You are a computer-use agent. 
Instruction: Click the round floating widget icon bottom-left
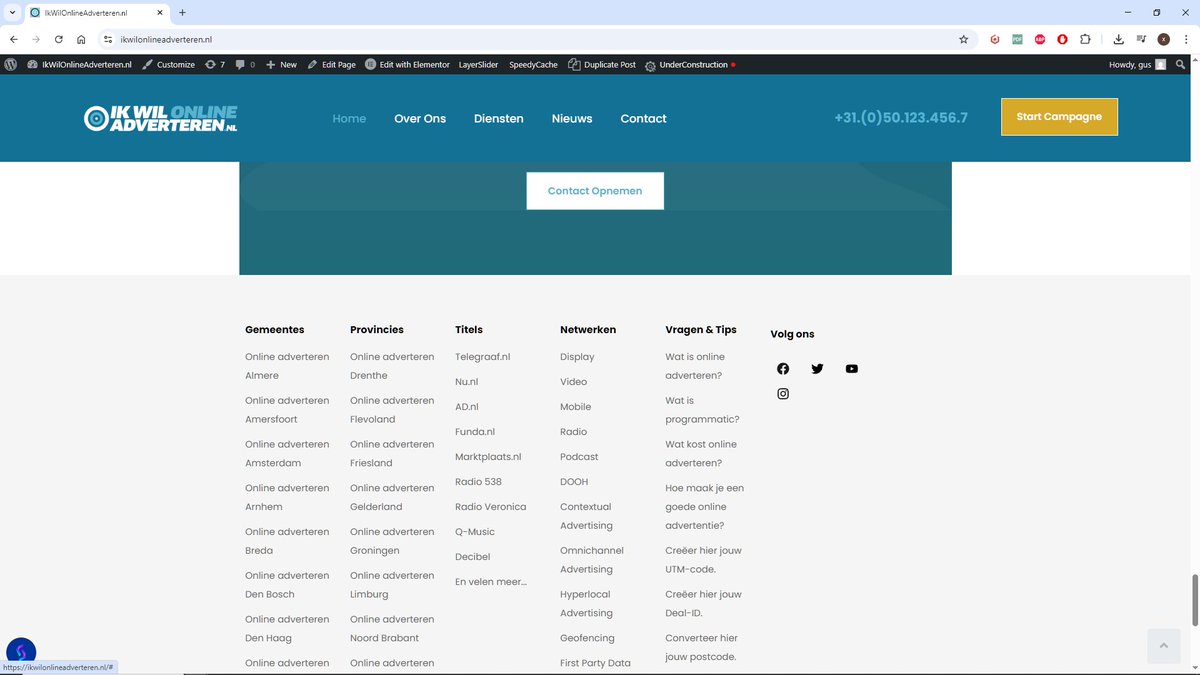[21, 652]
